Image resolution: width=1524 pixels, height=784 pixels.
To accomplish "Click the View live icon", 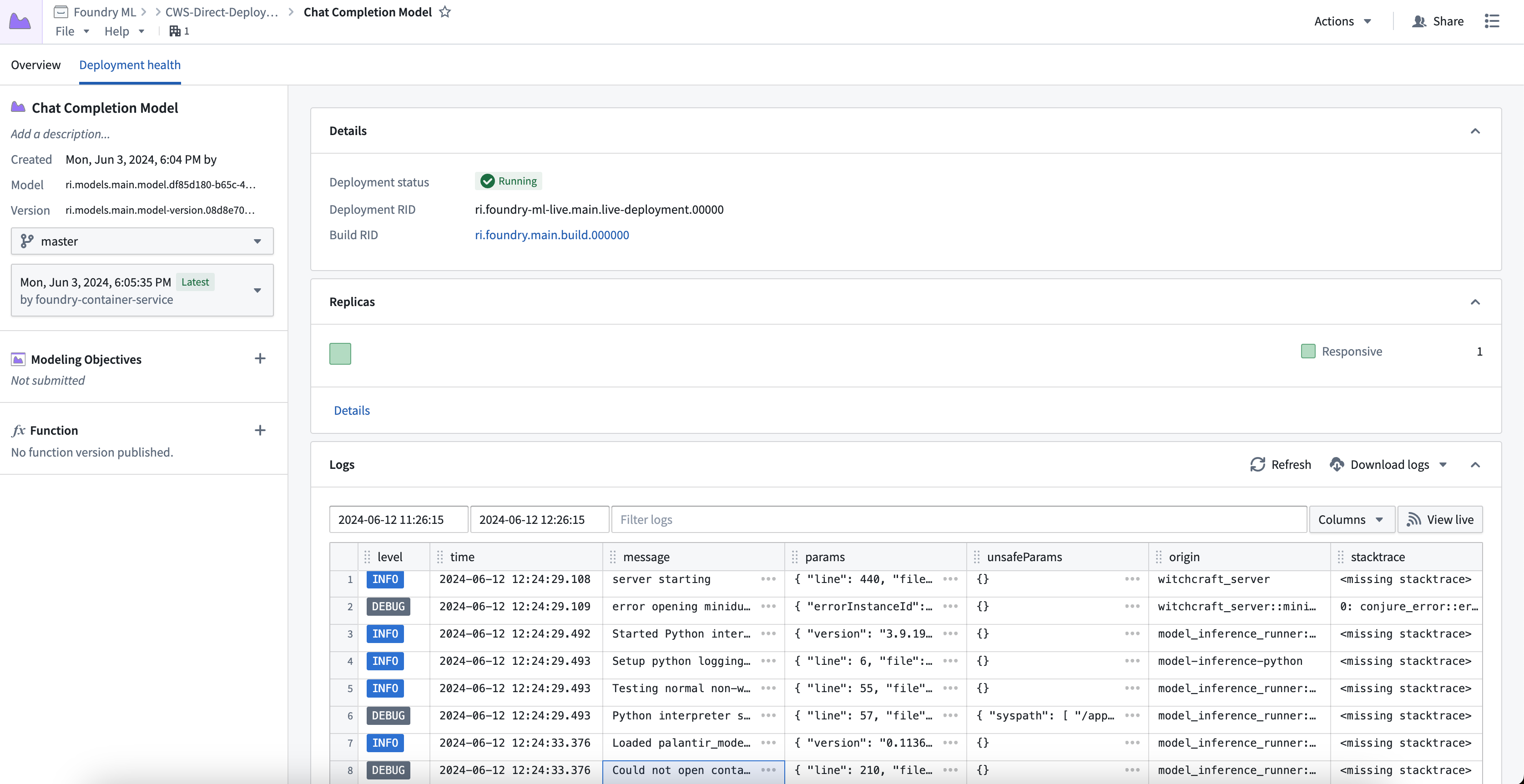I will pyautogui.click(x=1413, y=519).
